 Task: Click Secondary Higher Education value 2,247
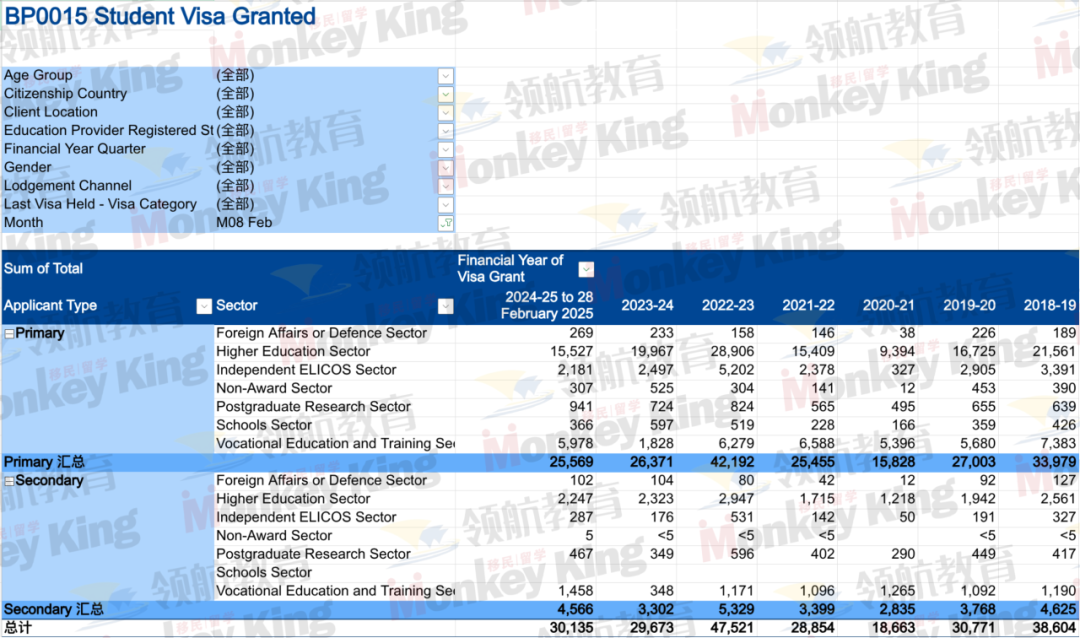coord(575,499)
